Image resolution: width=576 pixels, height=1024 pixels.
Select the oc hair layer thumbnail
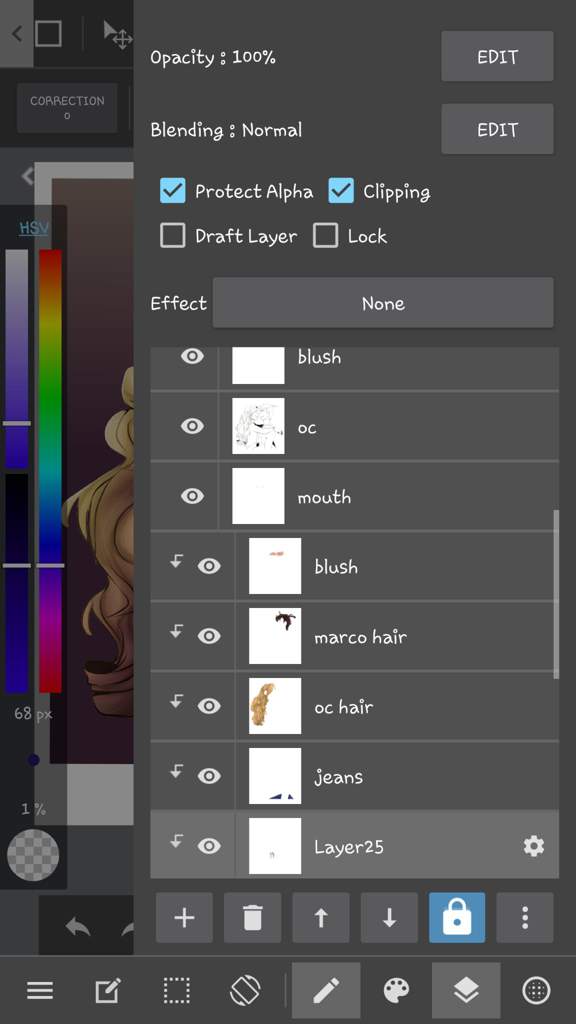click(275, 706)
